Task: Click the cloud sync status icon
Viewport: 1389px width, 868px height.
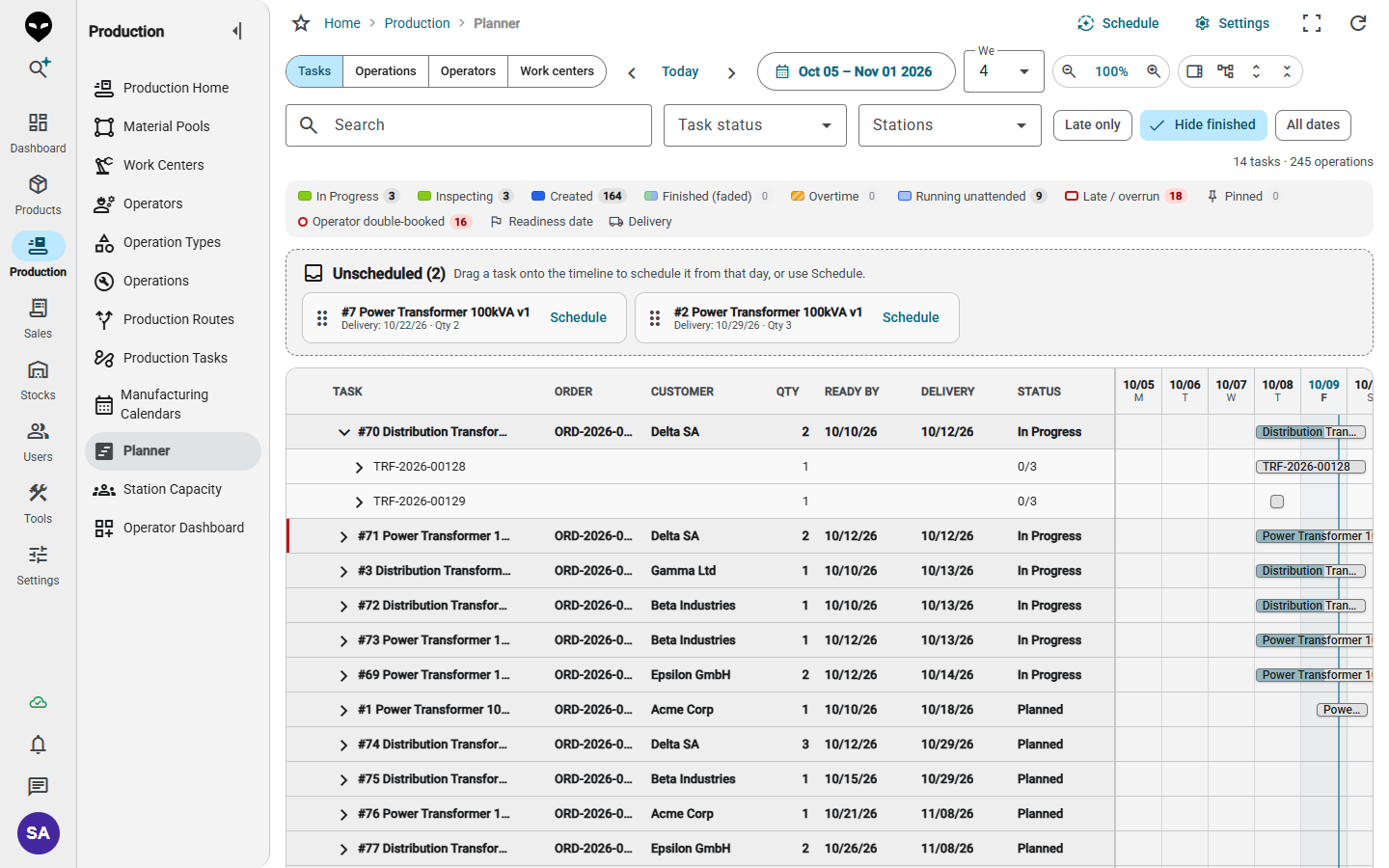Action: click(x=39, y=702)
